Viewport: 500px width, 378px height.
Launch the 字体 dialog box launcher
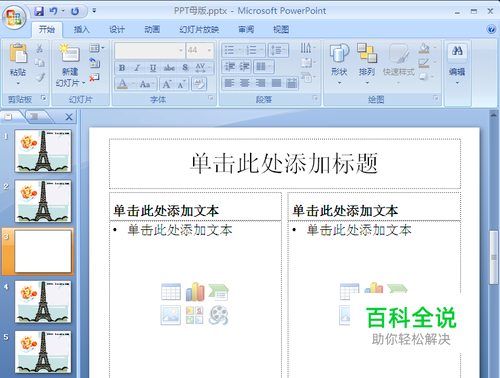coord(211,98)
